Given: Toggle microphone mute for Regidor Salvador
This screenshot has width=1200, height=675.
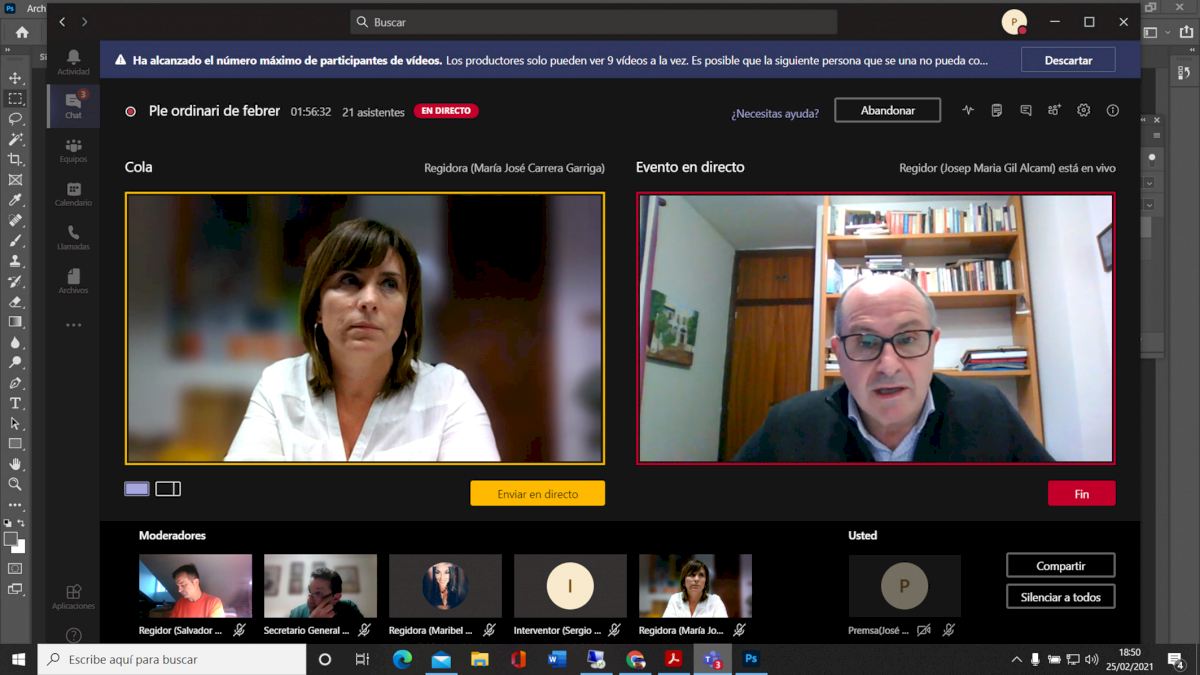Looking at the screenshot, I should [x=239, y=630].
